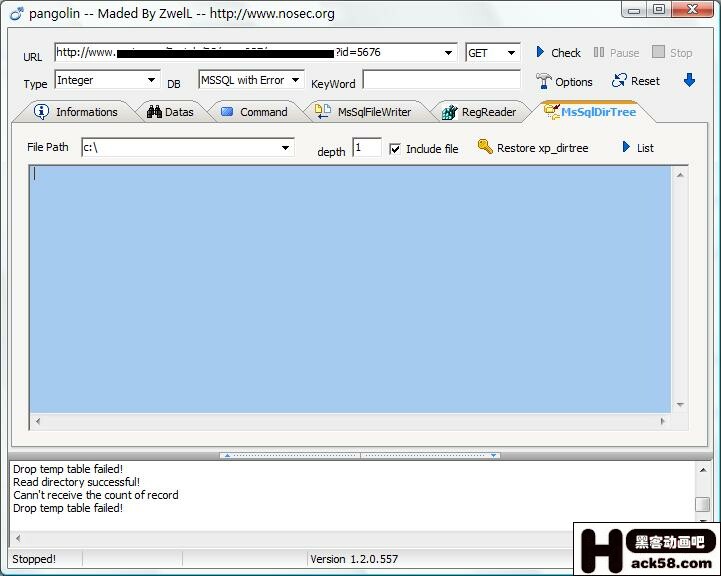Click the Reset arrows icon
This screenshot has width=721, height=576.
pyautogui.click(x=619, y=81)
